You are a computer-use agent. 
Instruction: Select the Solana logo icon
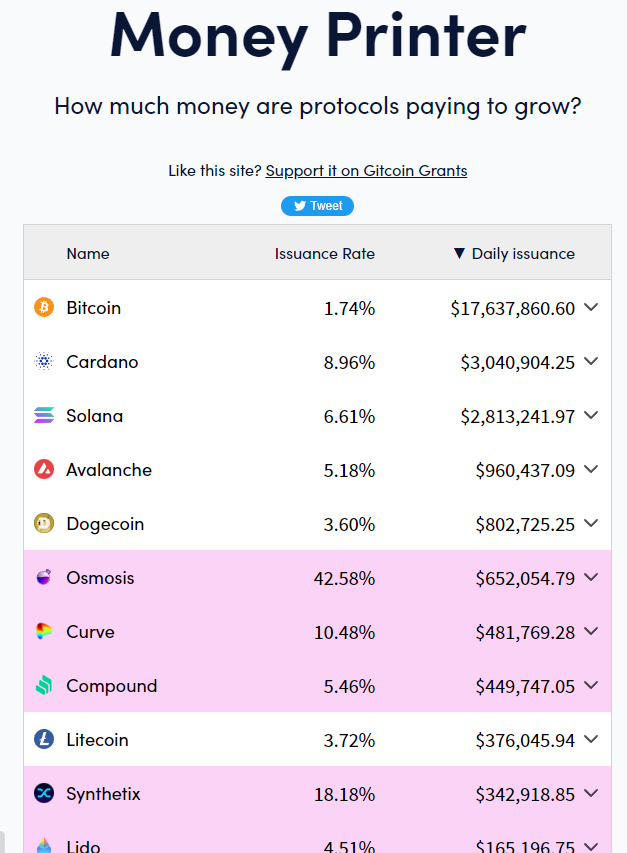point(42,415)
